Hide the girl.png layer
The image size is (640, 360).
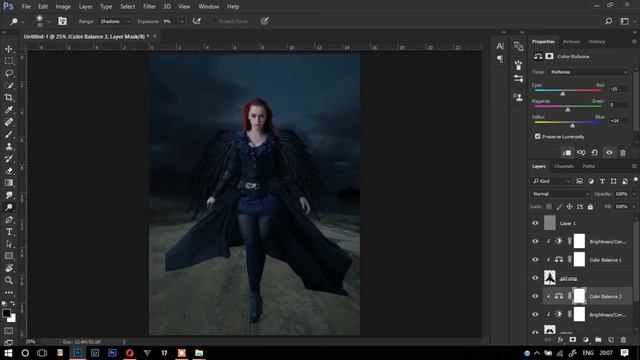(535, 278)
